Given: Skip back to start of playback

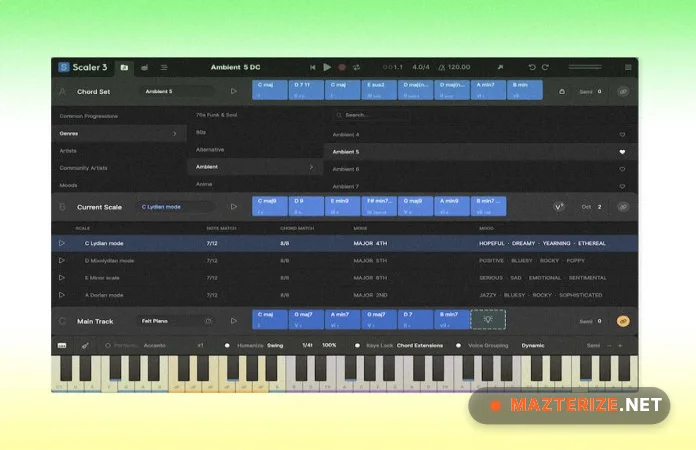Looking at the screenshot, I should click(x=312, y=67).
